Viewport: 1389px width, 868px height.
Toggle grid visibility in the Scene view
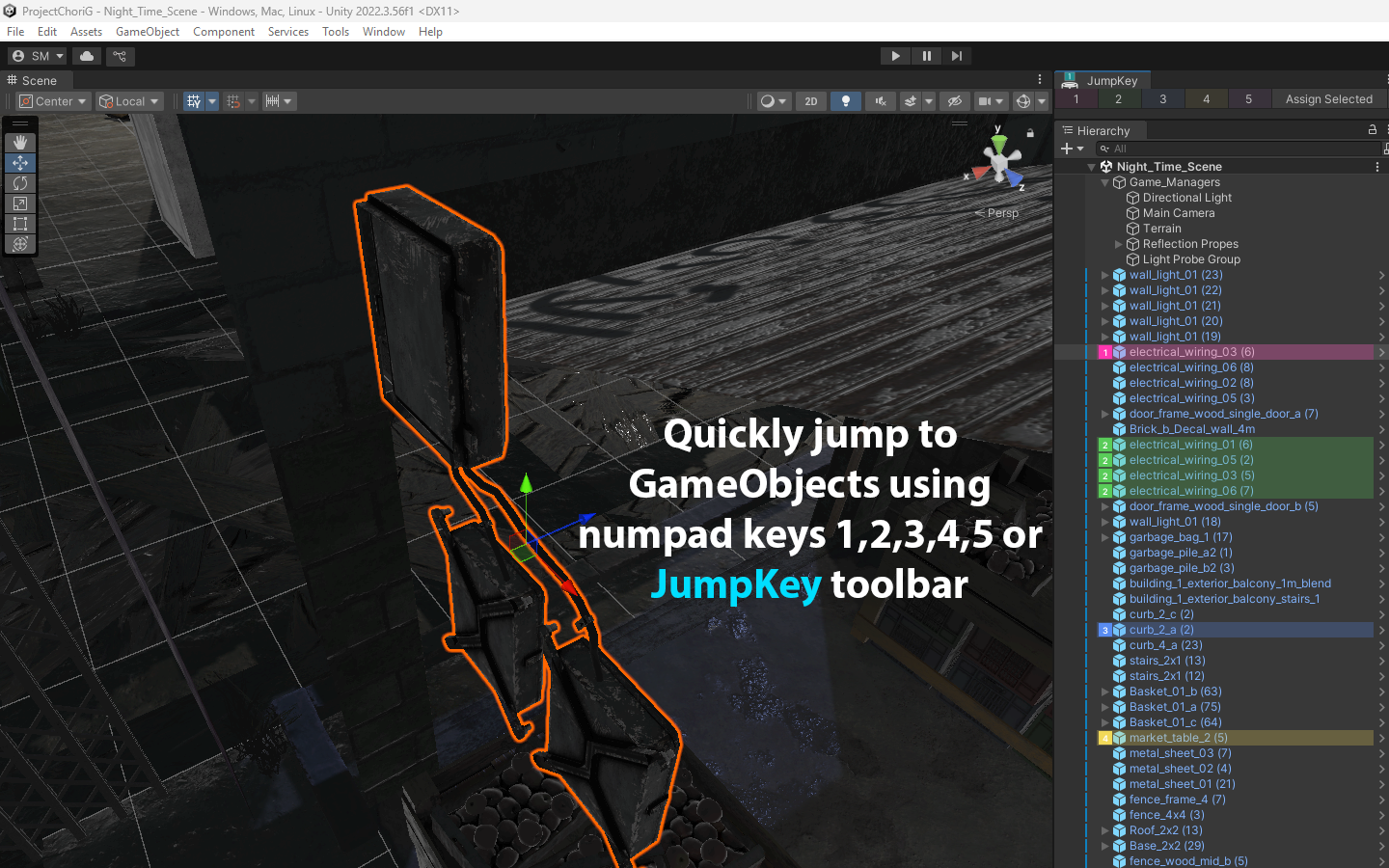pyautogui.click(x=194, y=101)
